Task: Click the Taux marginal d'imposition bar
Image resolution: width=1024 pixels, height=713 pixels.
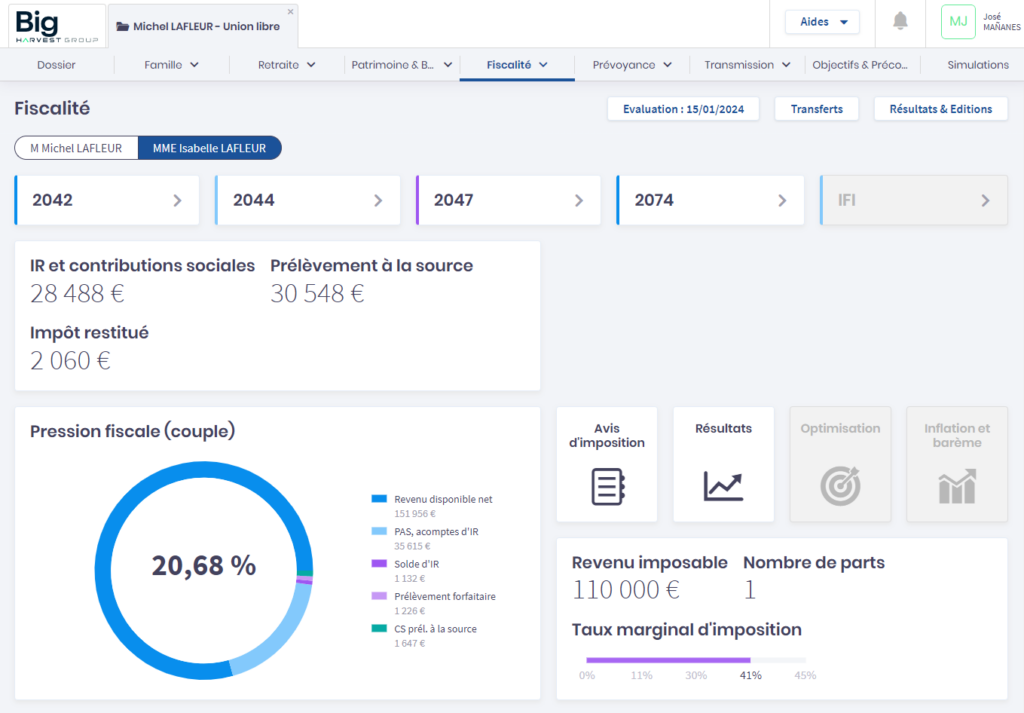Action: [695, 660]
